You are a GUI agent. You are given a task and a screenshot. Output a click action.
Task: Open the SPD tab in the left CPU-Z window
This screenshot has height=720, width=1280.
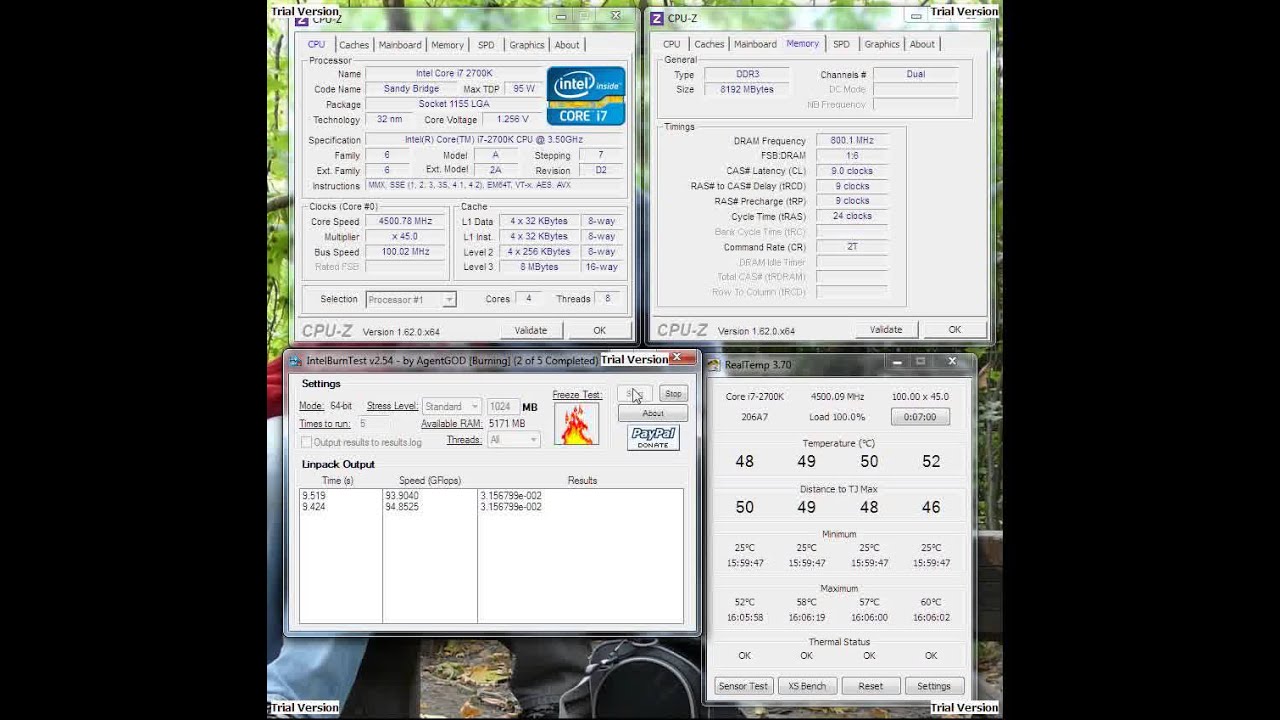[x=486, y=45]
